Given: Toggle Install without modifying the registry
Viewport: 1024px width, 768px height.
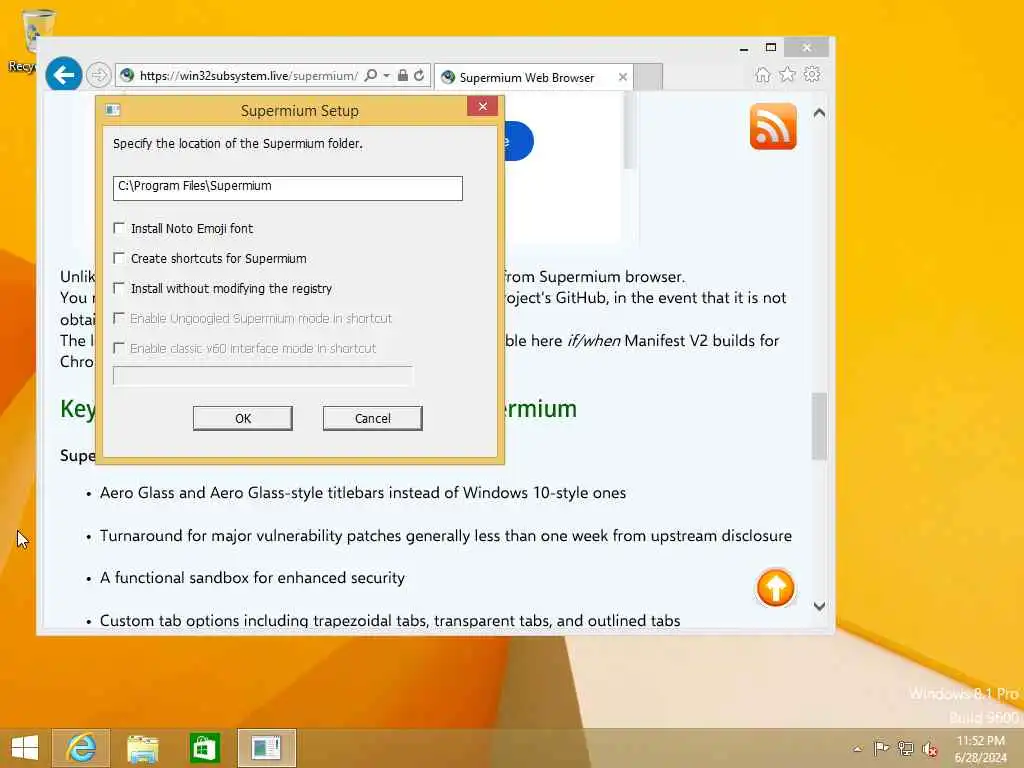Looking at the screenshot, I should 119,288.
